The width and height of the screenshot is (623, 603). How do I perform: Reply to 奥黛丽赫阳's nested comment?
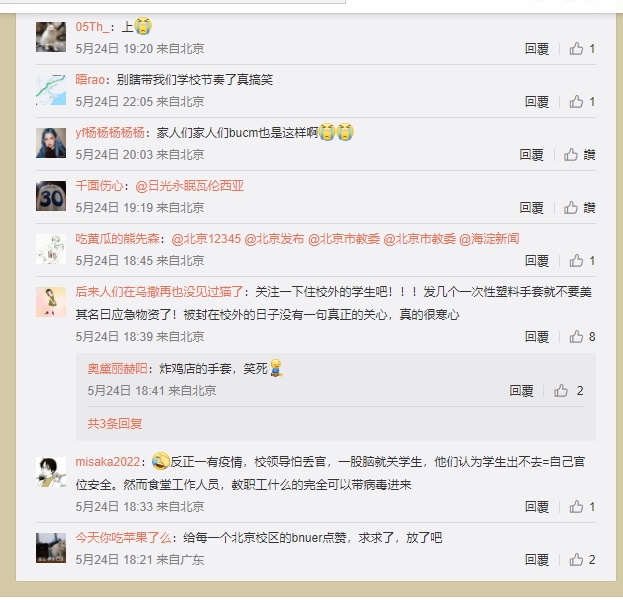click(x=521, y=391)
